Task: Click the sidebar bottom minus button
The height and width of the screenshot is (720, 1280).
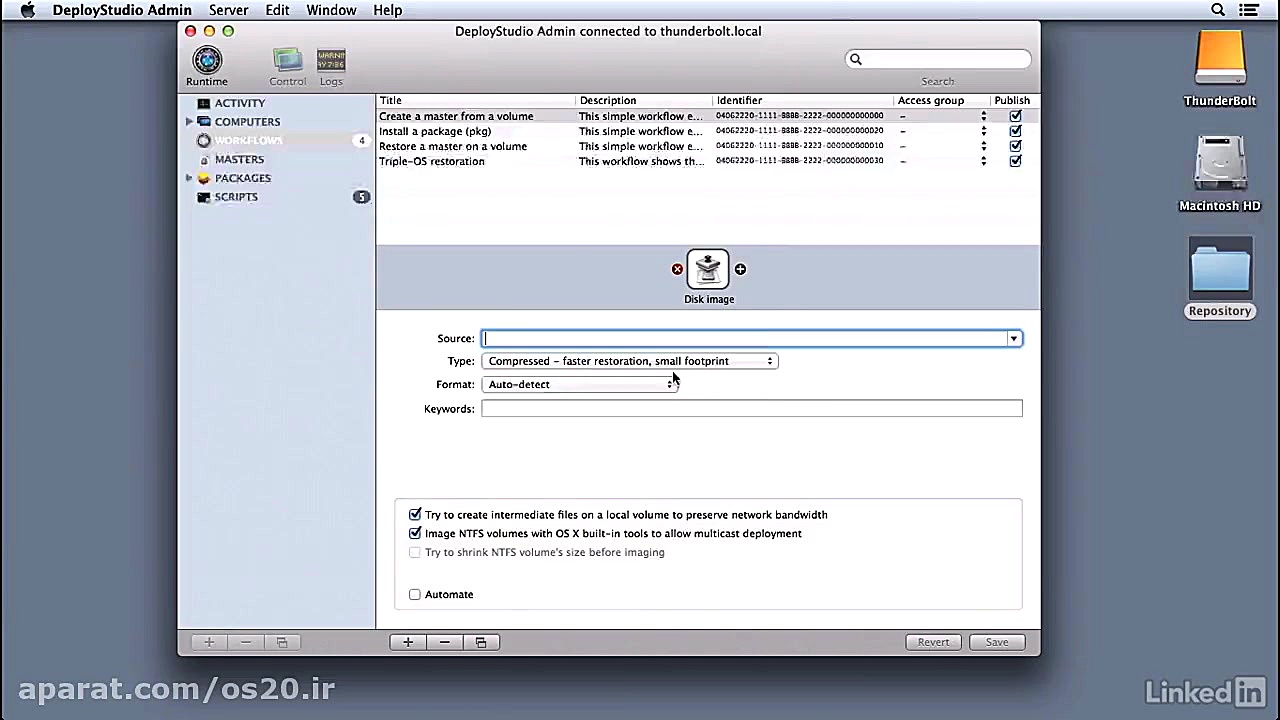Action: click(x=245, y=642)
